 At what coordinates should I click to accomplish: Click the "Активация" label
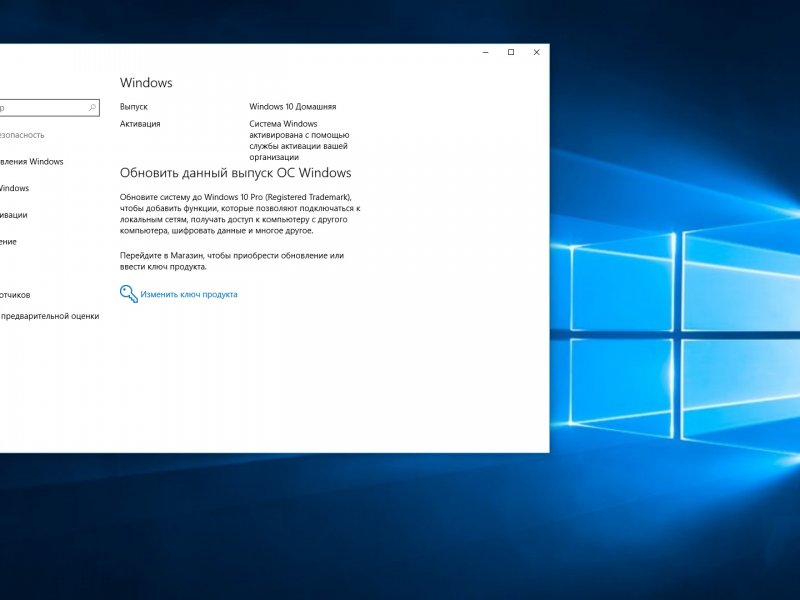pyautogui.click(x=140, y=124)
